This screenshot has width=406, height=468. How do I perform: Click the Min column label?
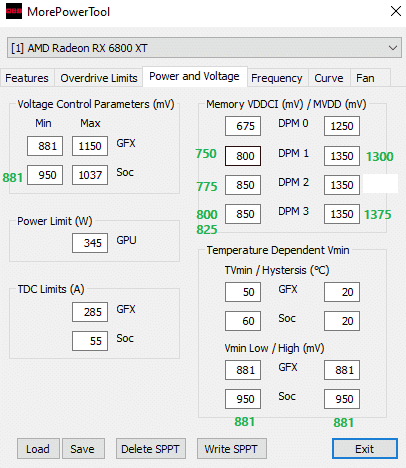pyautogui.click(x=43, y=123)
